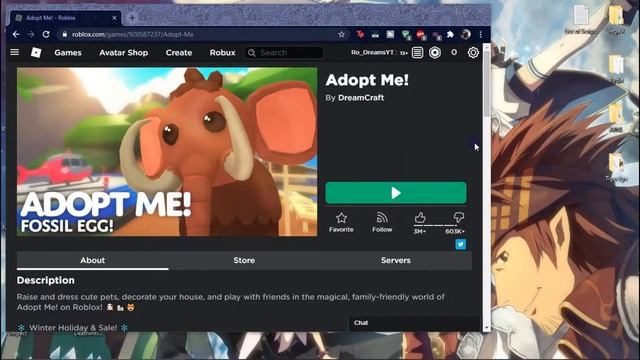Click the like ratio vote bar
Image resolution: width=640 pixels, height=360 pixels.
tap(436, 225)
